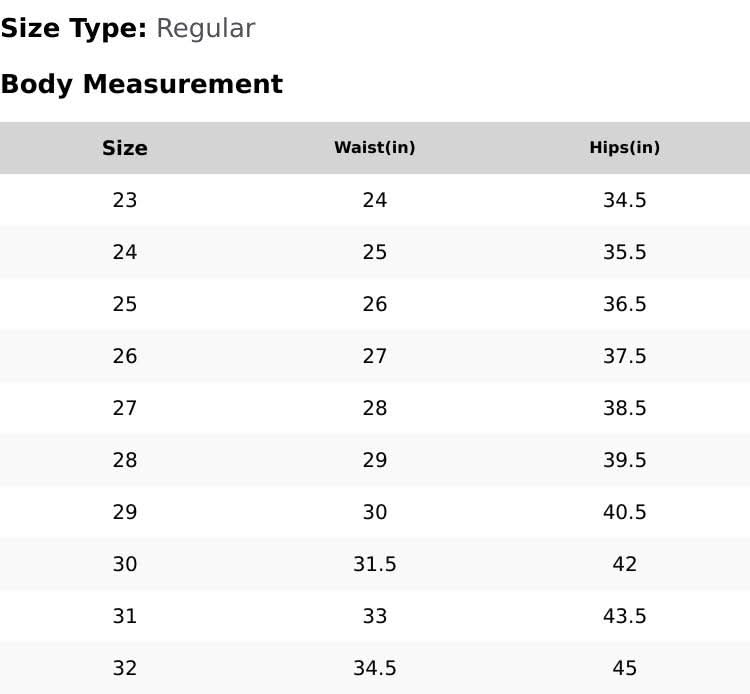Click size 28 row label
The height and width of the screenshot is (694, 750).
pyautogui.click(x=124, y=460)
